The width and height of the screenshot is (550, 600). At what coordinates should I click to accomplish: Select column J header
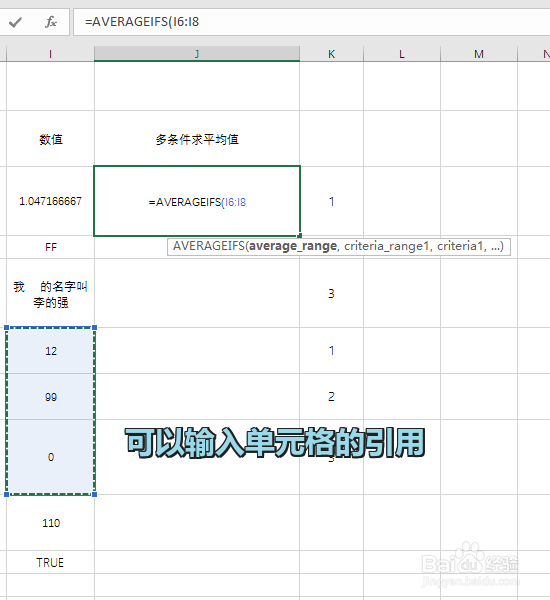pos(197,54)
